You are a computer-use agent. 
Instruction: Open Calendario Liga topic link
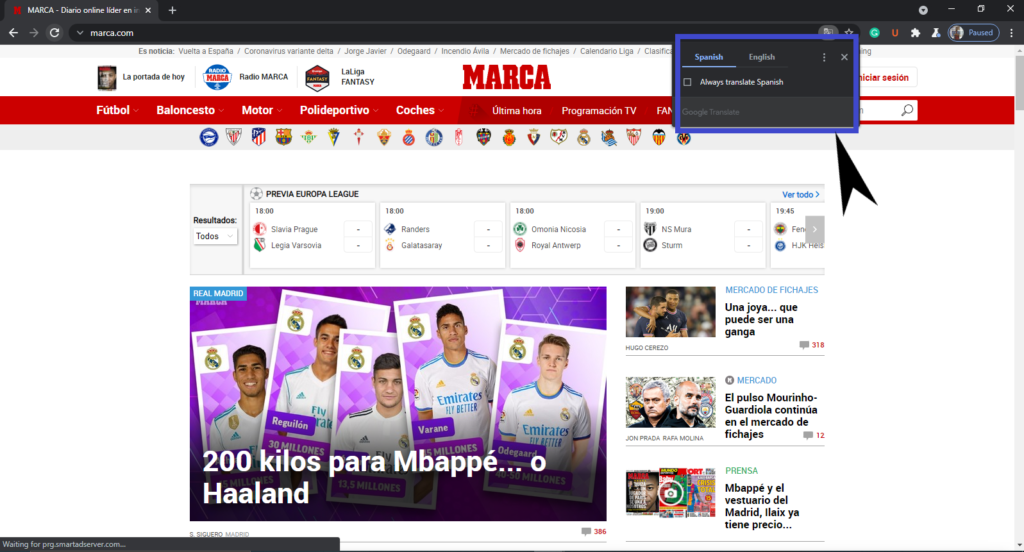607,51
